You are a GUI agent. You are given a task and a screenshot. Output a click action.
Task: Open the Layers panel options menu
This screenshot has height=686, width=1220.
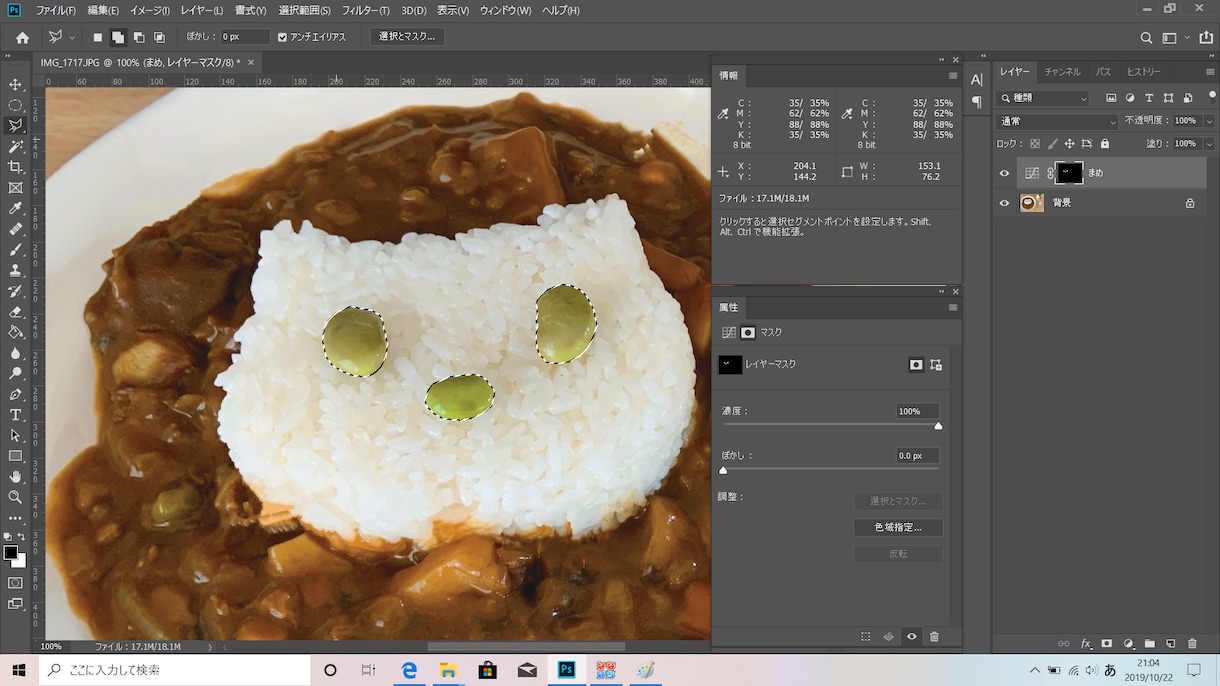pos(1209,72)
